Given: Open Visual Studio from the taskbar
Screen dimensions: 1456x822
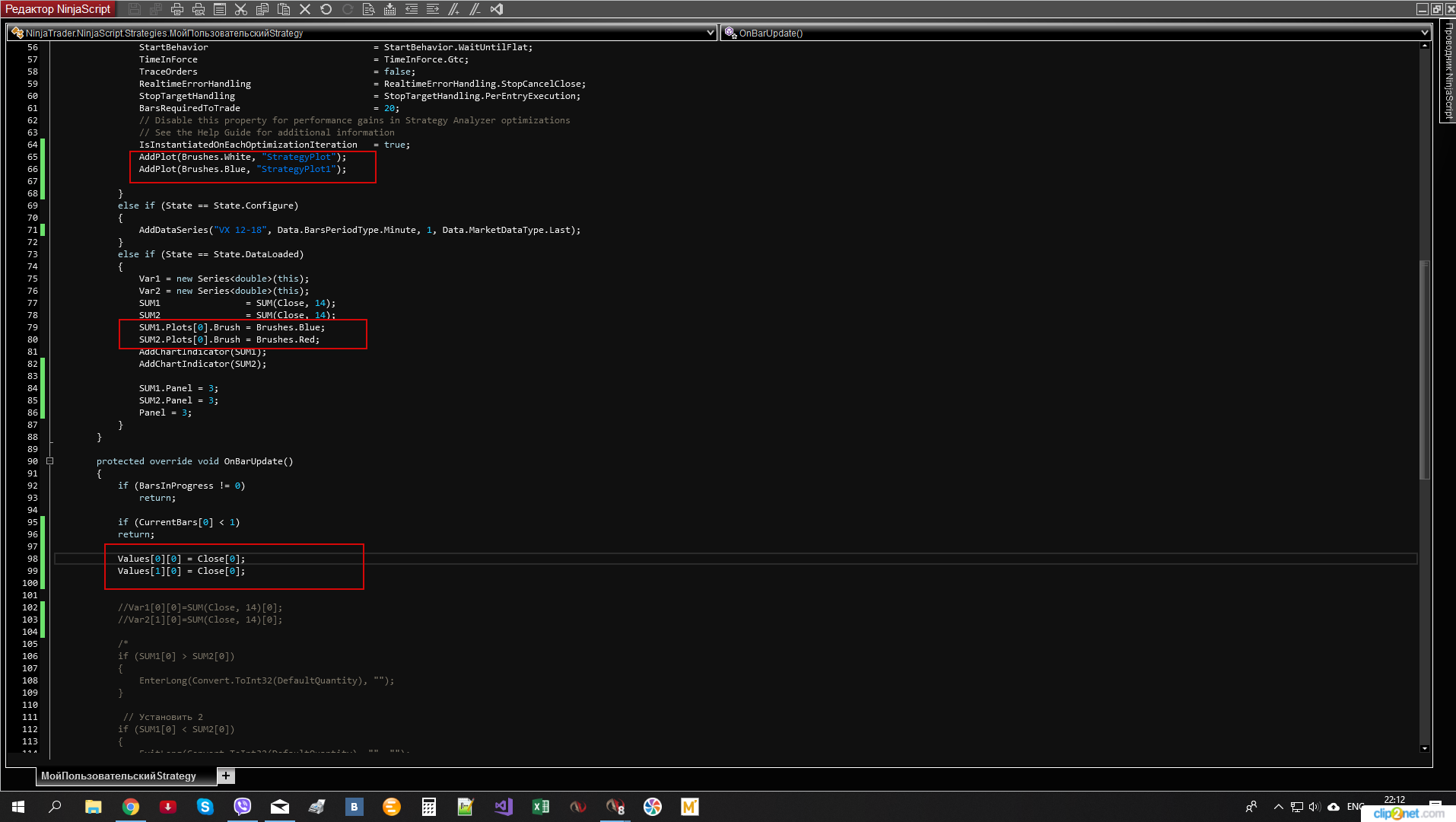Looking at the screenshot, I should pos(504,807).
